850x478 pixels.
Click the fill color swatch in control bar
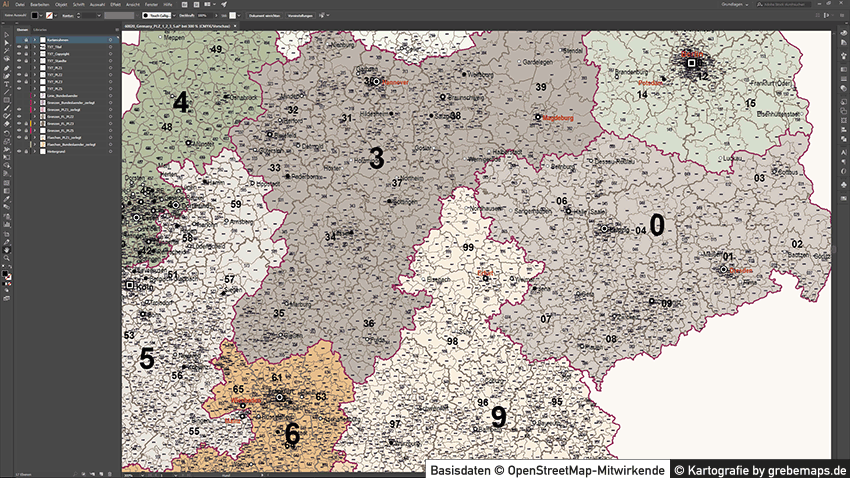33,16
